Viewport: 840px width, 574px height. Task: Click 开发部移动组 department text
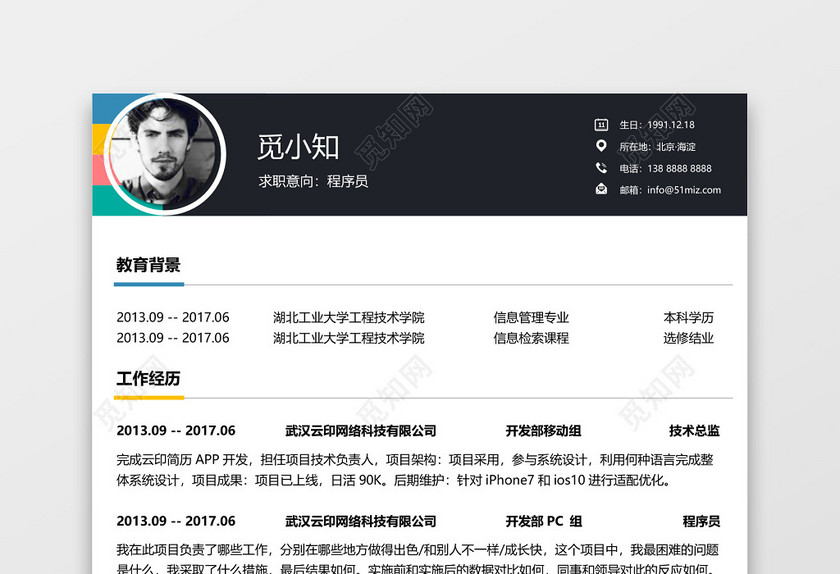pos(544,431)
